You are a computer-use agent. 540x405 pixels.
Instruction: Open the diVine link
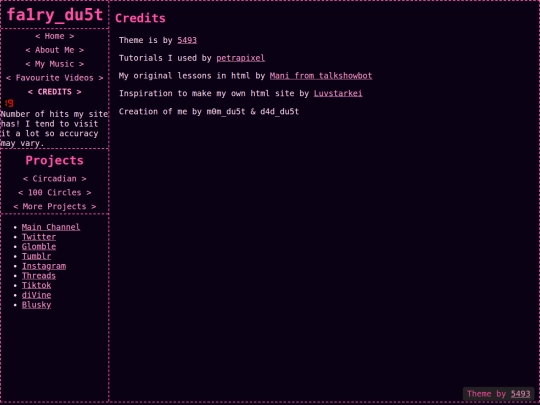[37, 295]
